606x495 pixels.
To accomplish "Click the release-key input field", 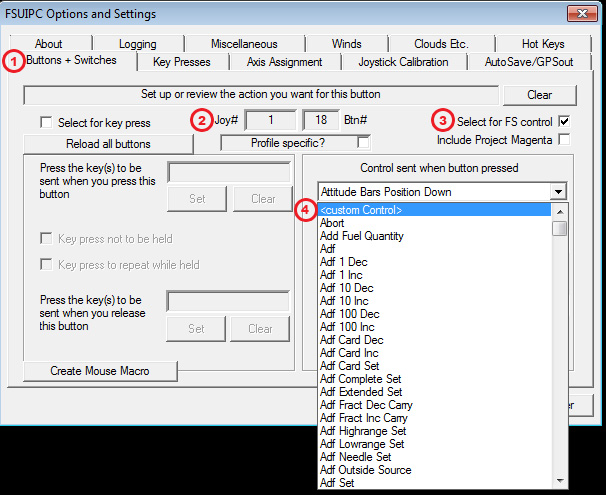I will tap(228, 301).
